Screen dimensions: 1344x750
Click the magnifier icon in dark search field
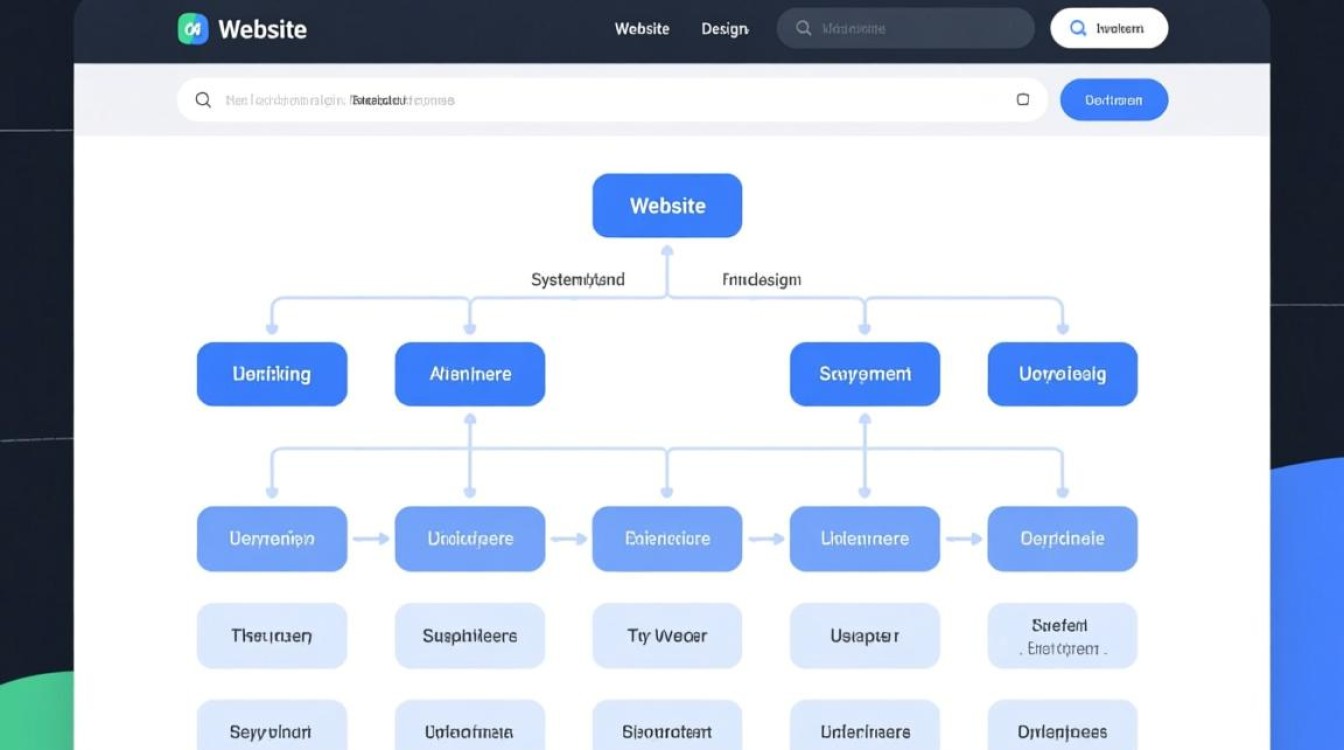[x=803, y=29]
